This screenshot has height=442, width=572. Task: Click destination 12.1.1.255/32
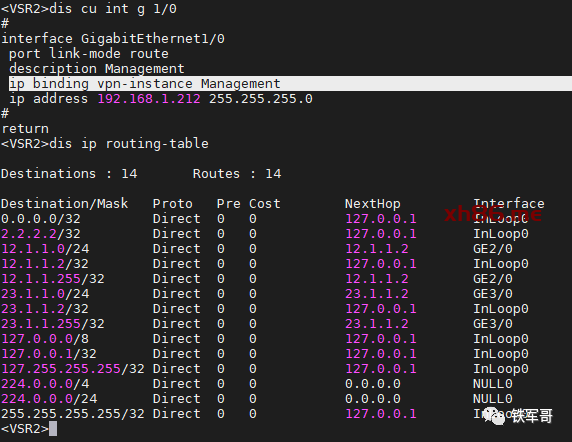click(x=53, y=279)
